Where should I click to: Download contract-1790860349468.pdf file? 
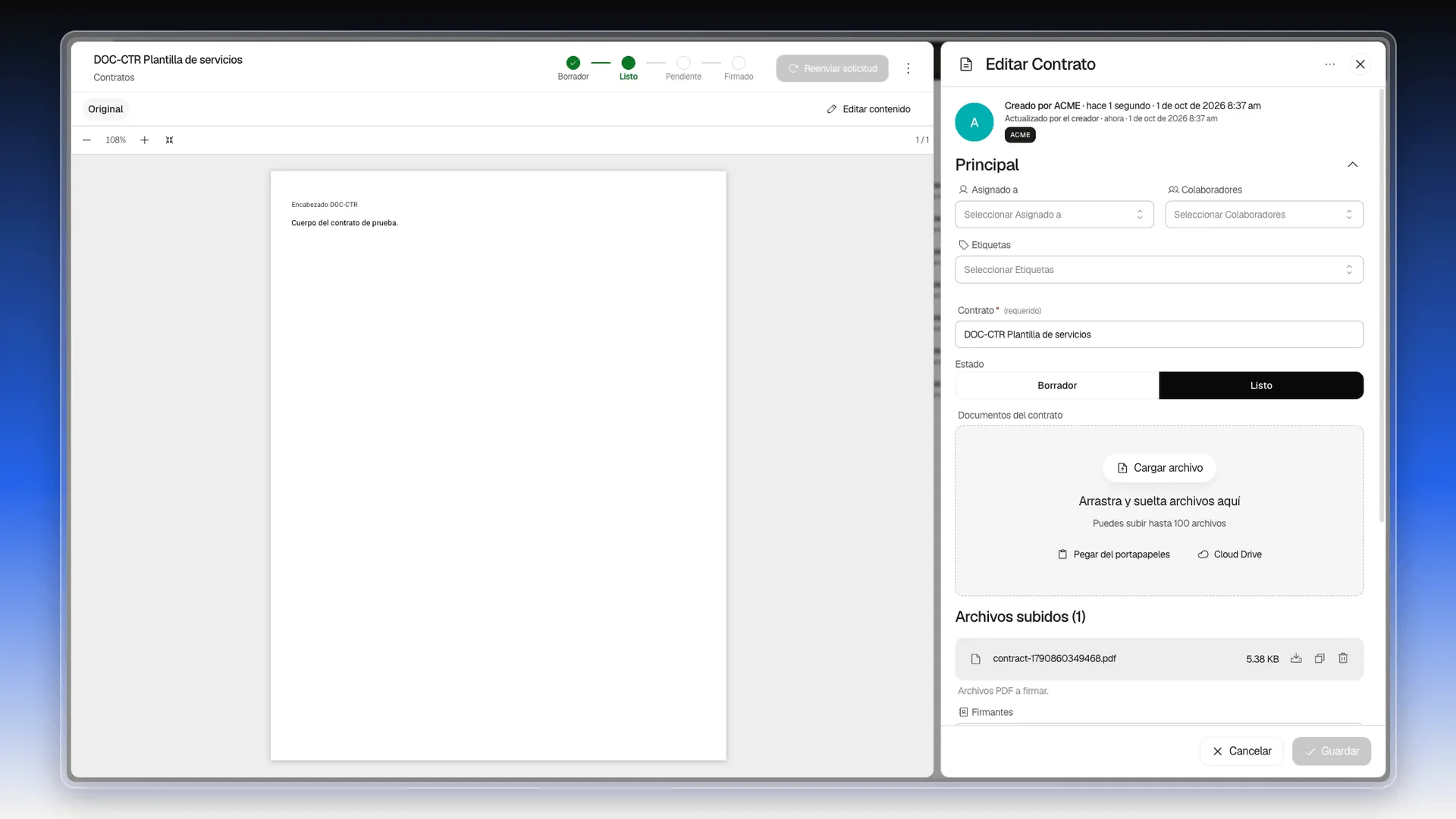(x=1296, y=659)
